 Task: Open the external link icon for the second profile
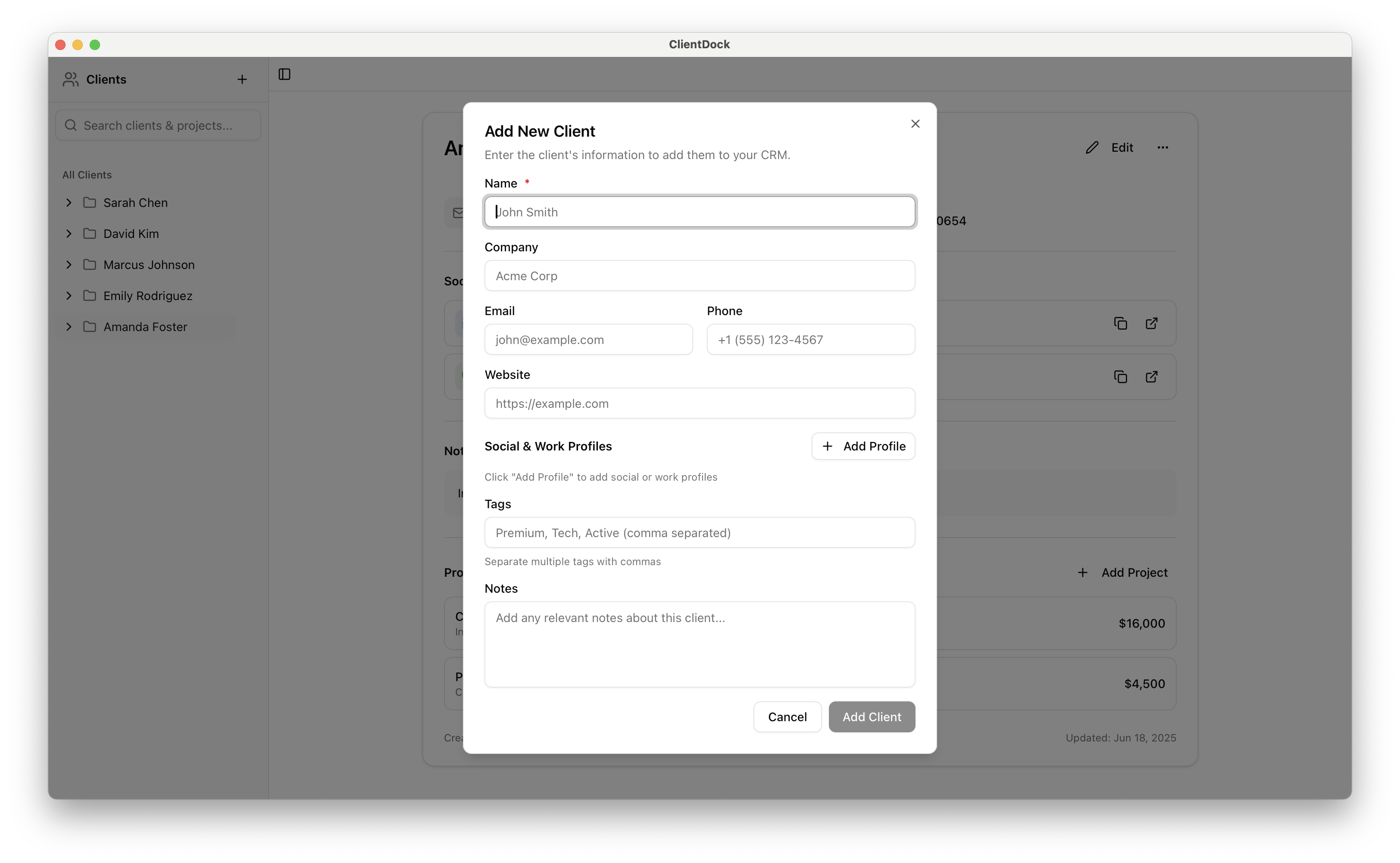coord(1151,377)
